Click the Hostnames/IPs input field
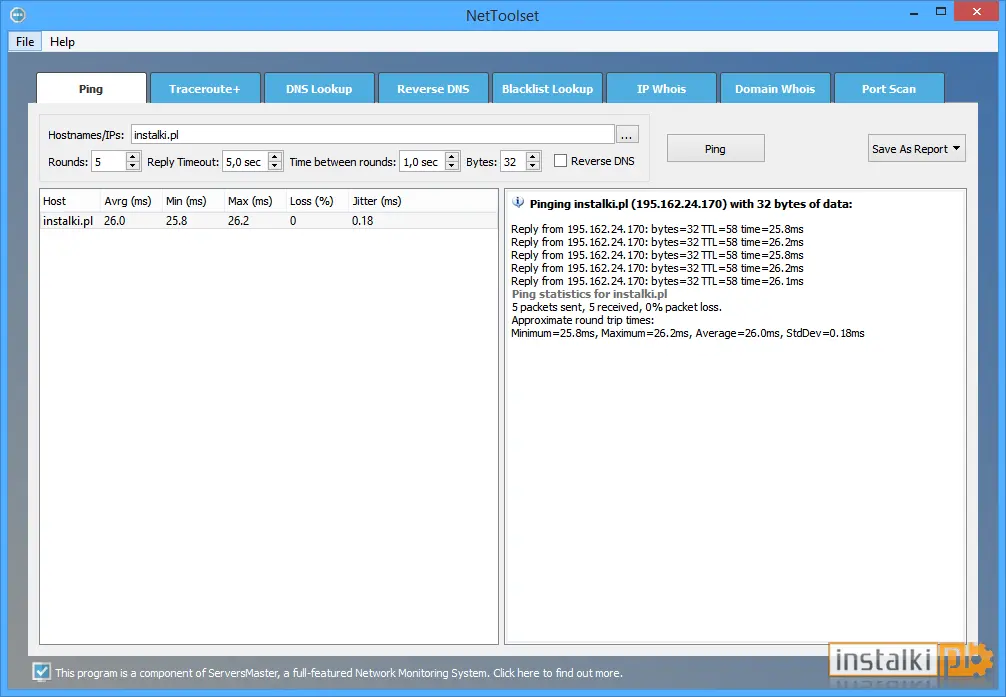The height and width of the screenshot is (697, 1006). coord(373,135)
